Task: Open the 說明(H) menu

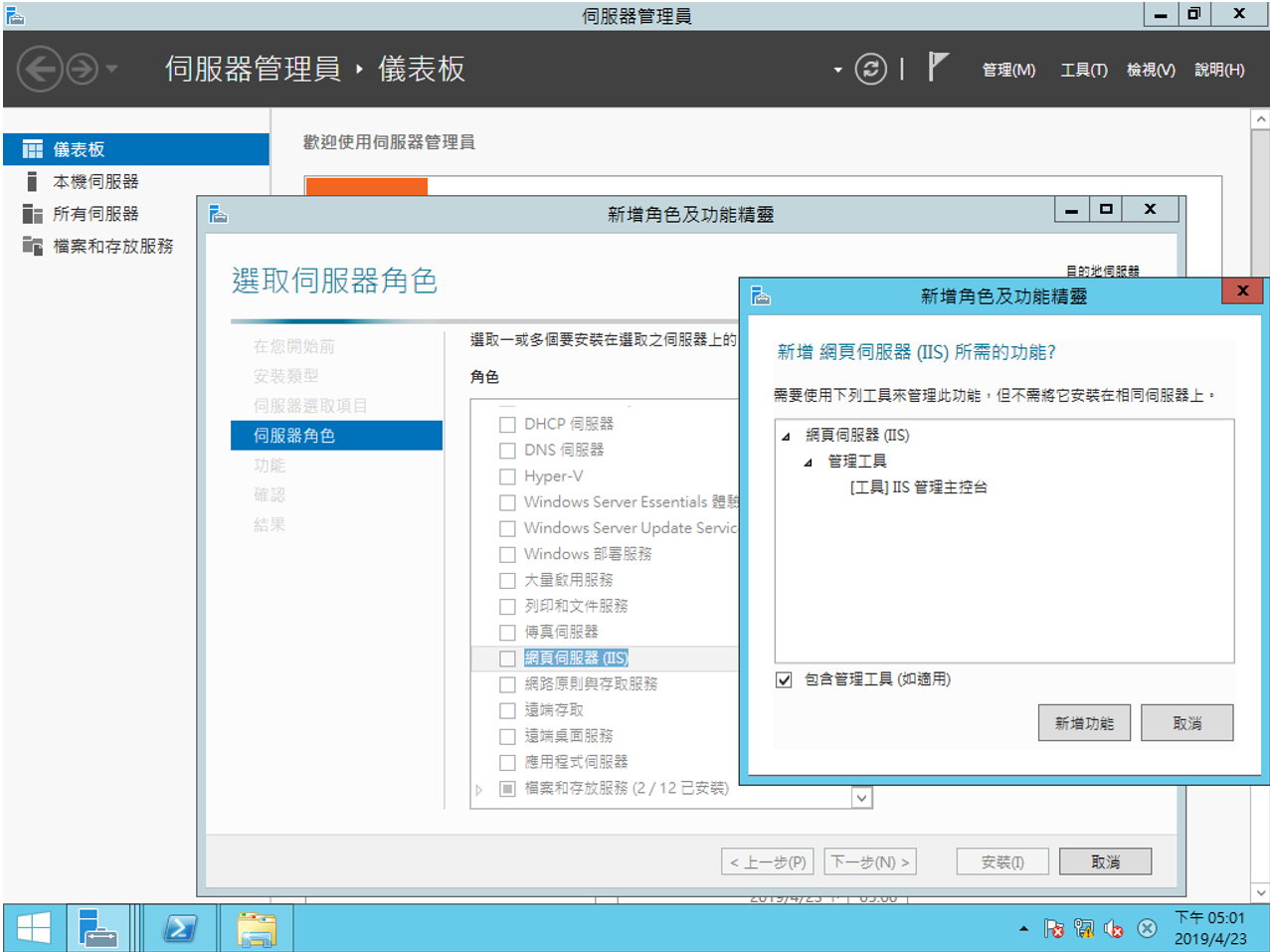Action: coord(1219,70)
